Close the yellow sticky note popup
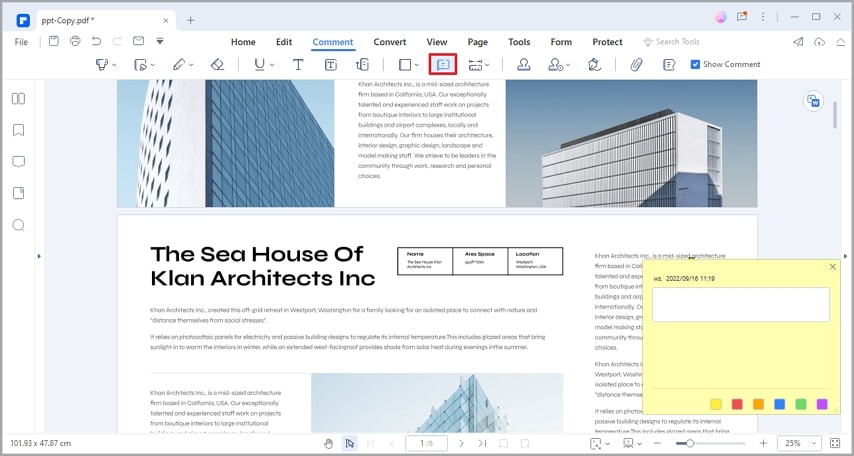854x456 pixels. [832, 267]
